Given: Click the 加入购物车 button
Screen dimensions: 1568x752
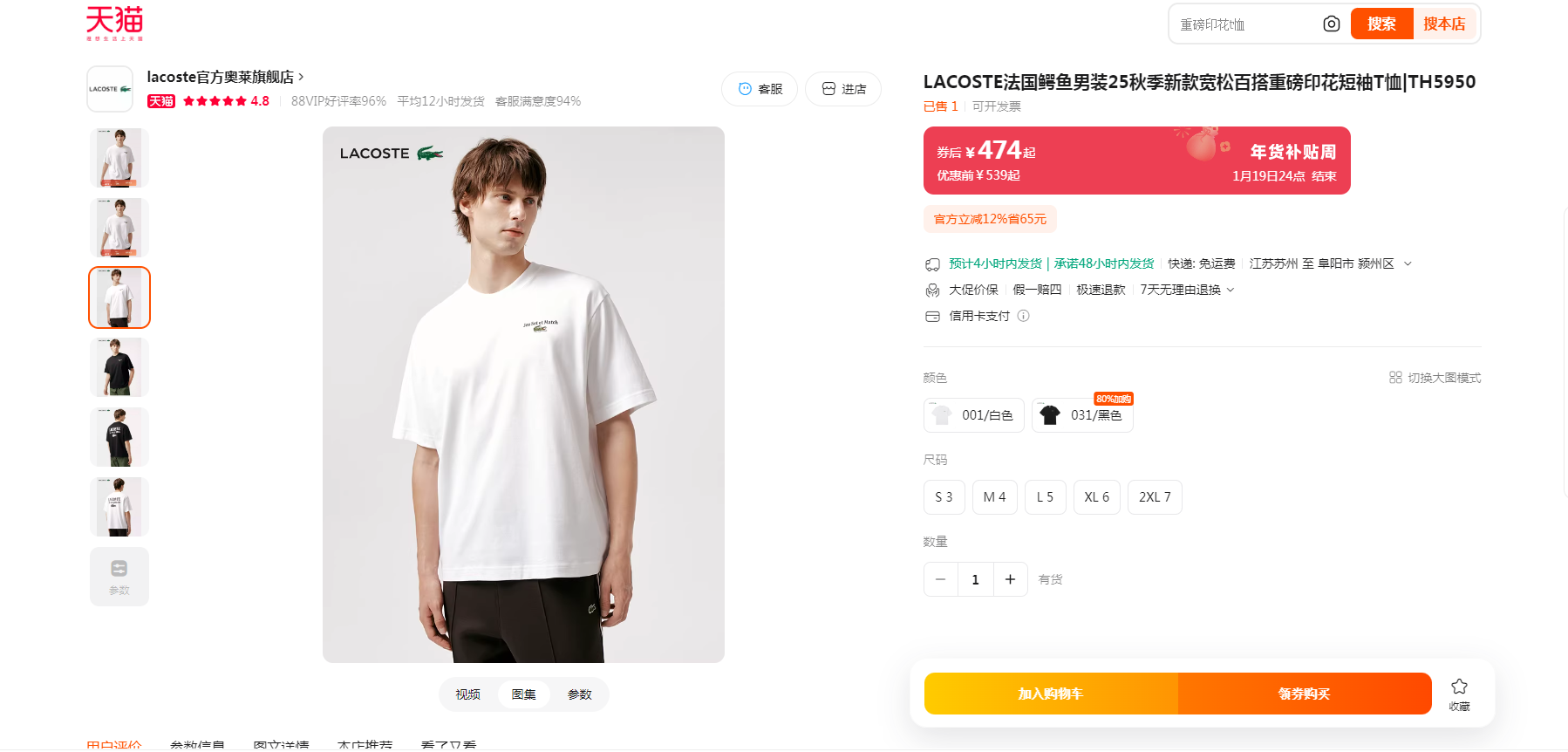Looking at the screenshot, I should pos(1051,694).
